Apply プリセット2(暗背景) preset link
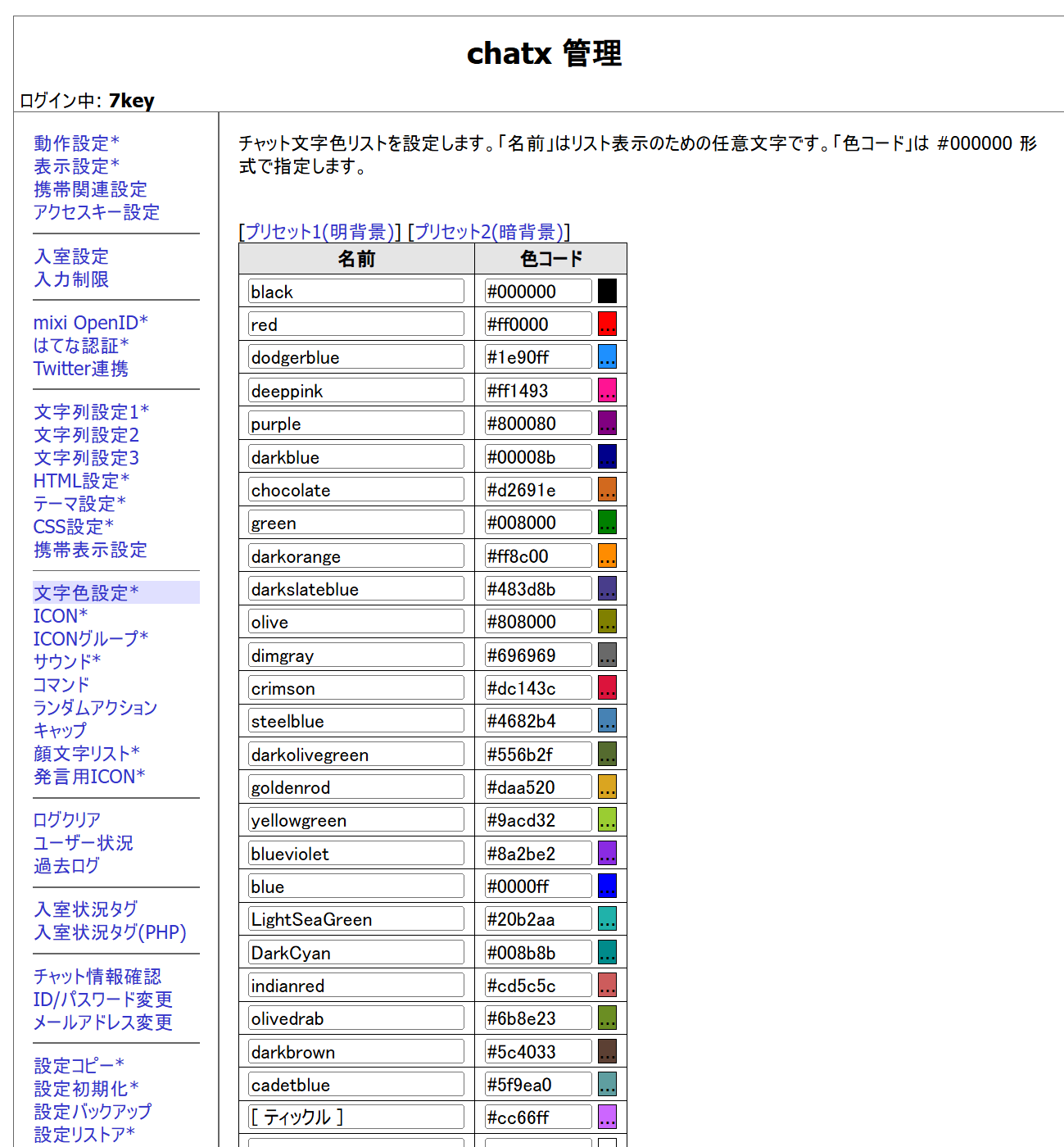The height and width of the screenshot is (1147, 1064). coord(488,232)
